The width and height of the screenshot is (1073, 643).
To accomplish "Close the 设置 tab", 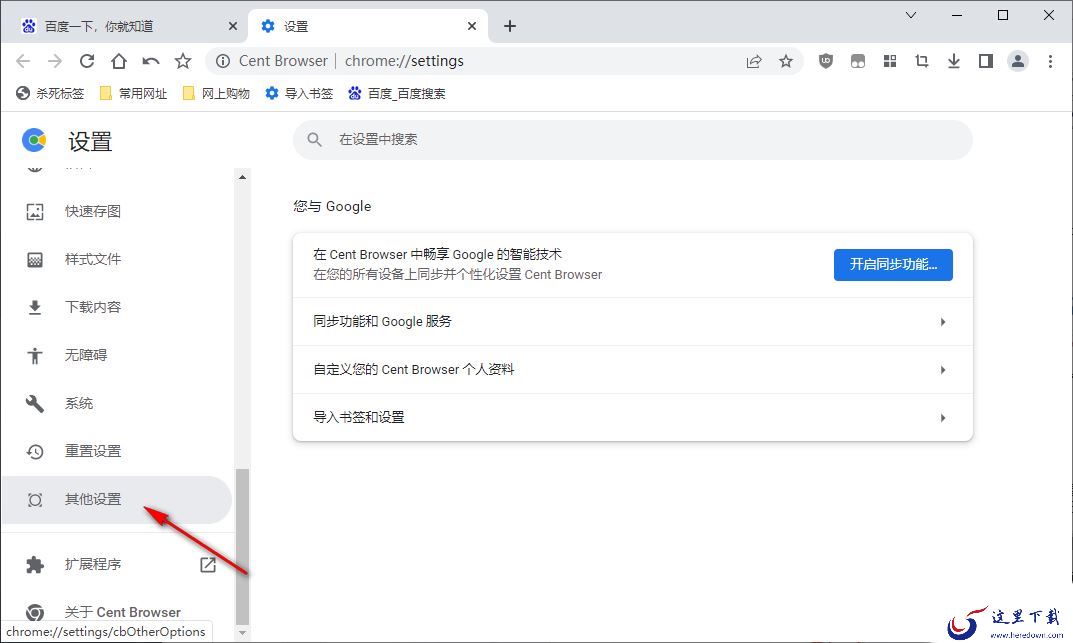I will click(472, 26).
